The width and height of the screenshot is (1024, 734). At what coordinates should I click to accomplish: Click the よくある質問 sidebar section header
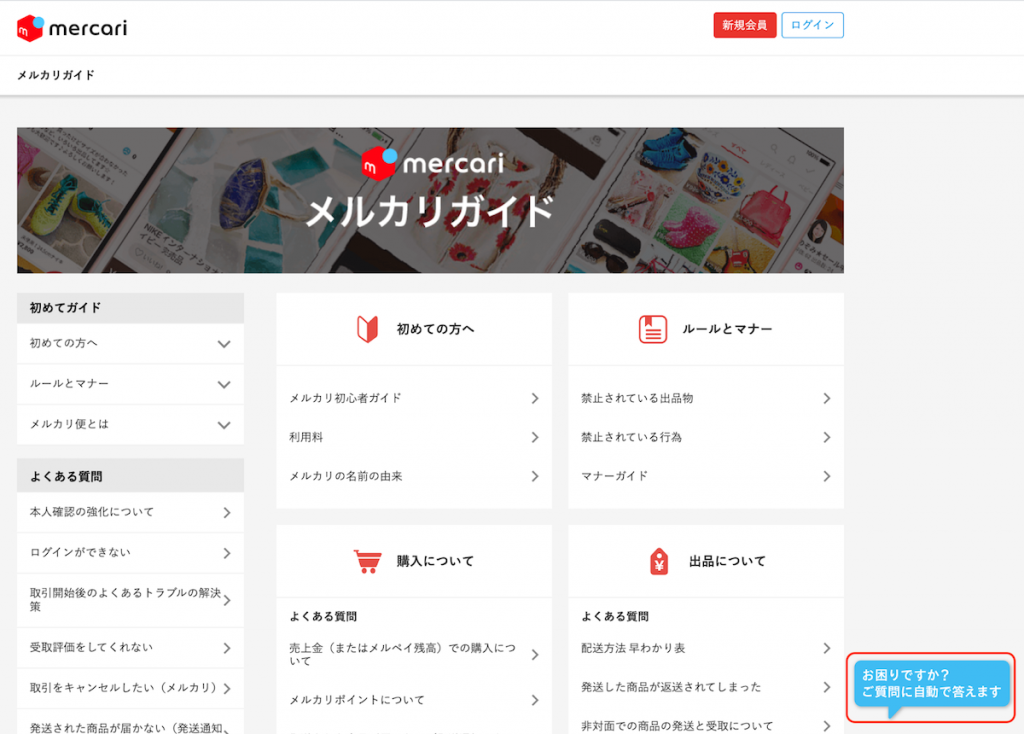tap(131, 477)
